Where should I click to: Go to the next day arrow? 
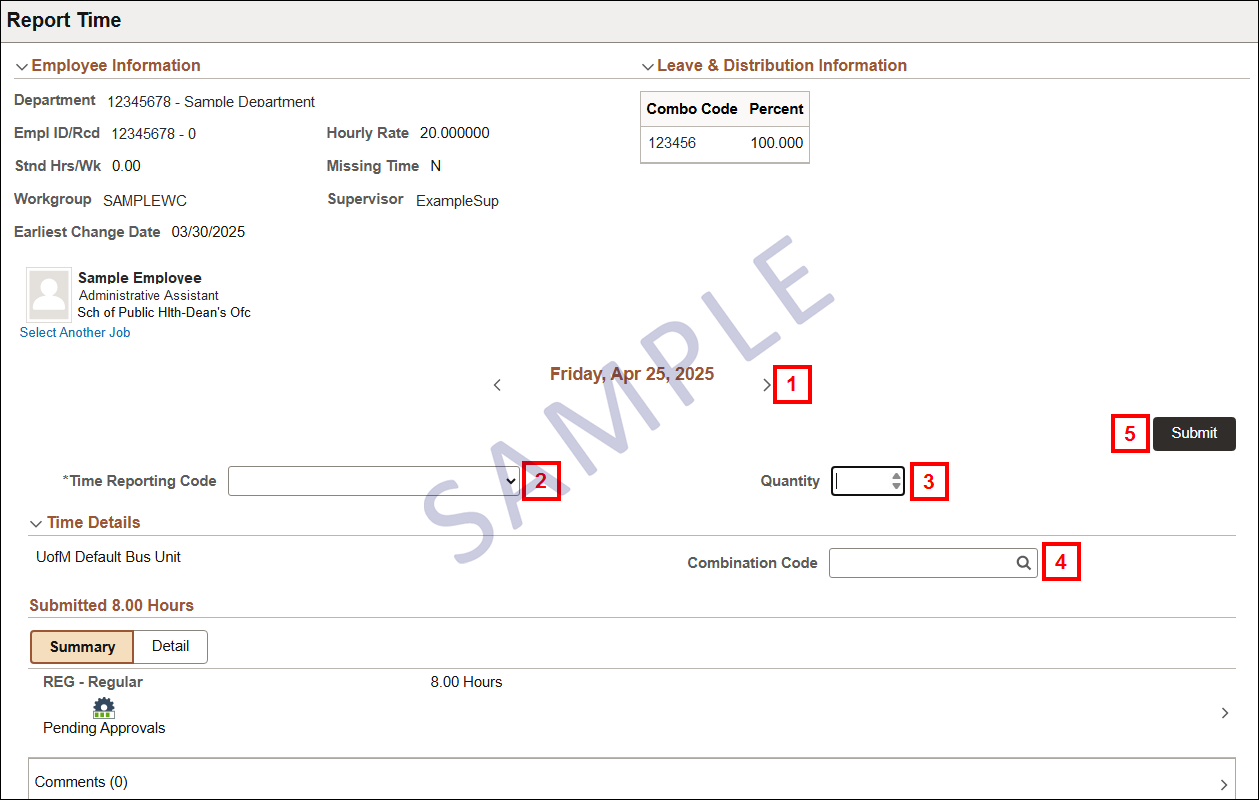click(767, 385)
